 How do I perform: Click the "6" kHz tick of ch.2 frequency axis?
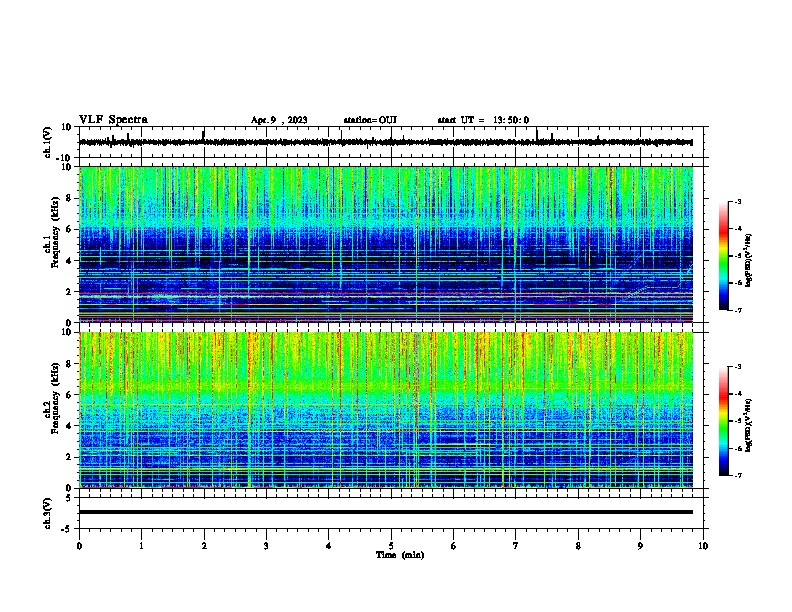coord(69,395)
